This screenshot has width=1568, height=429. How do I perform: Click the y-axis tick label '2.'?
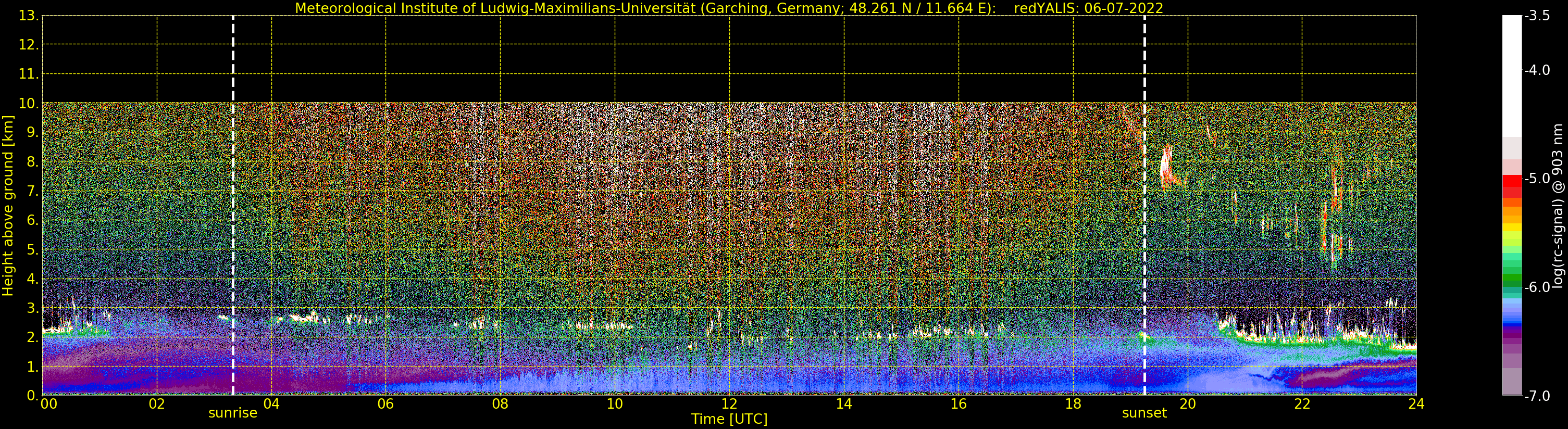(x=33, y=337)
